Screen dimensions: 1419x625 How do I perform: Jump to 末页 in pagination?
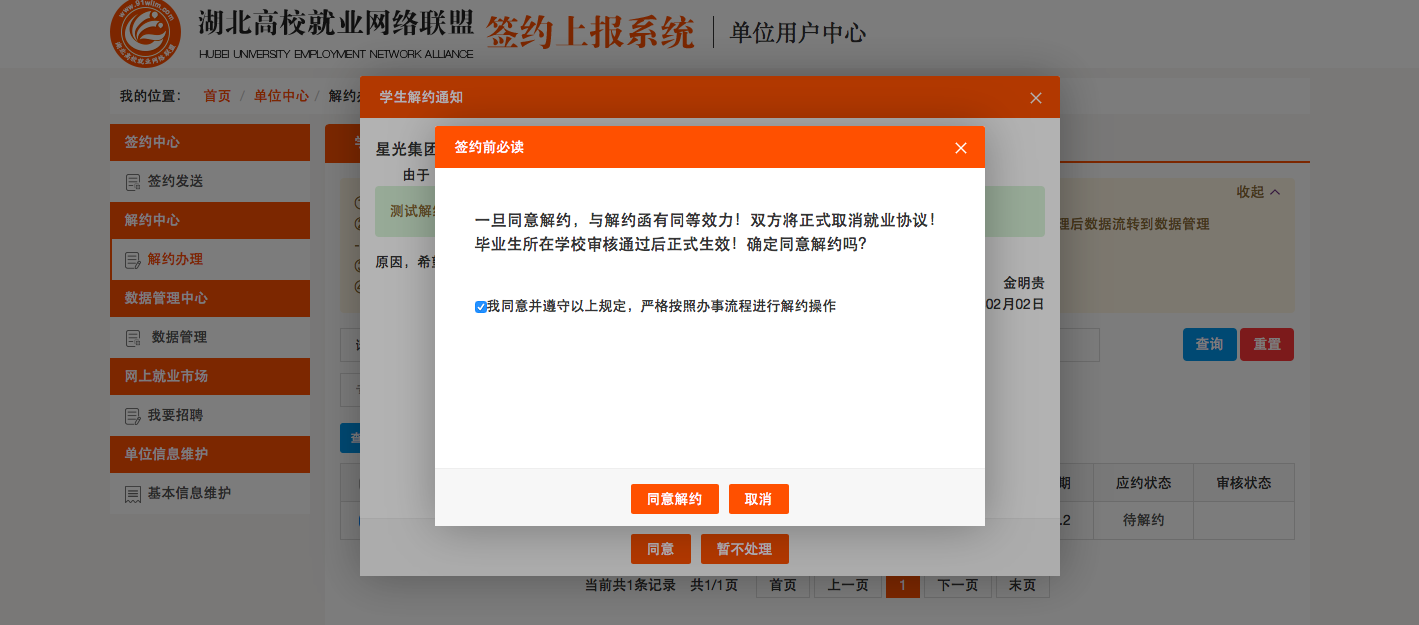[1022, 585]
